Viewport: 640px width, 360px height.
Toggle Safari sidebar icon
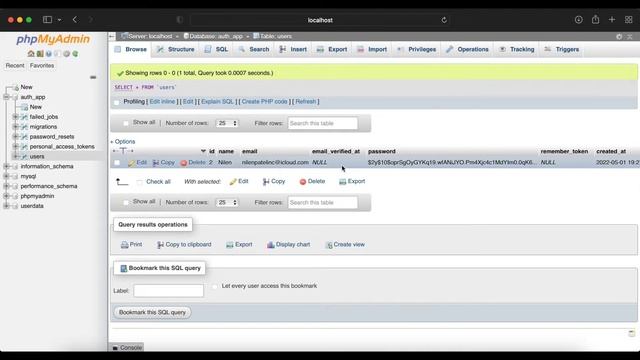(47, 20)
